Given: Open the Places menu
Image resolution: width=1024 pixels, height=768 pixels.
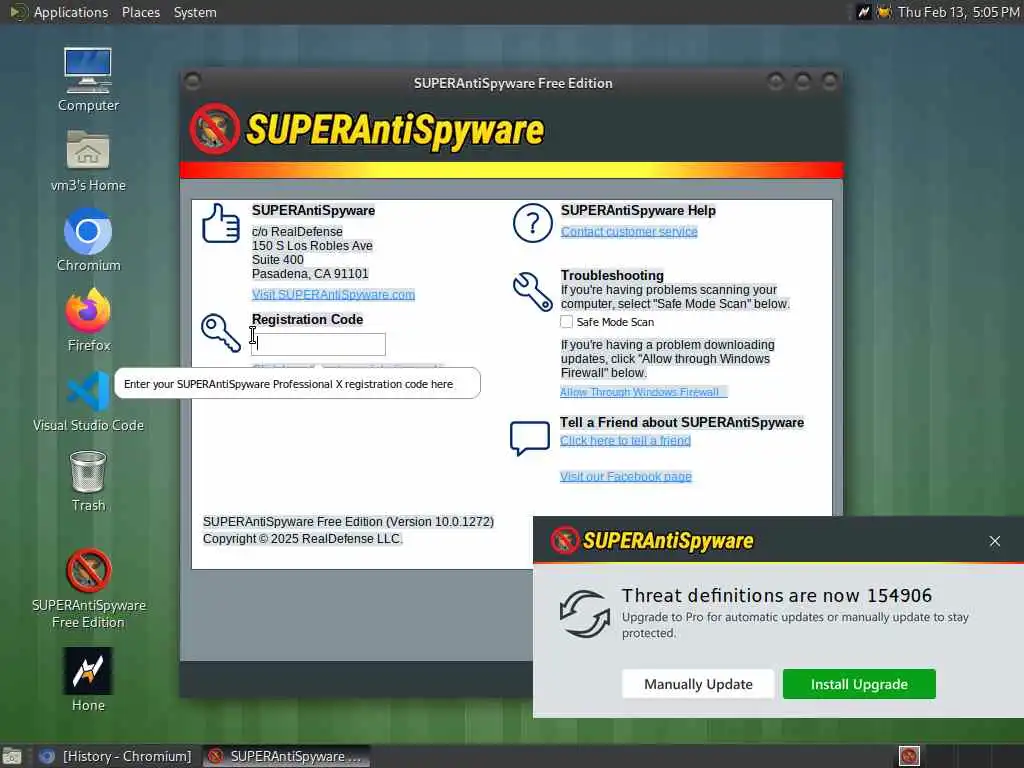Looking at the screenshot, I should coord(141,12).
